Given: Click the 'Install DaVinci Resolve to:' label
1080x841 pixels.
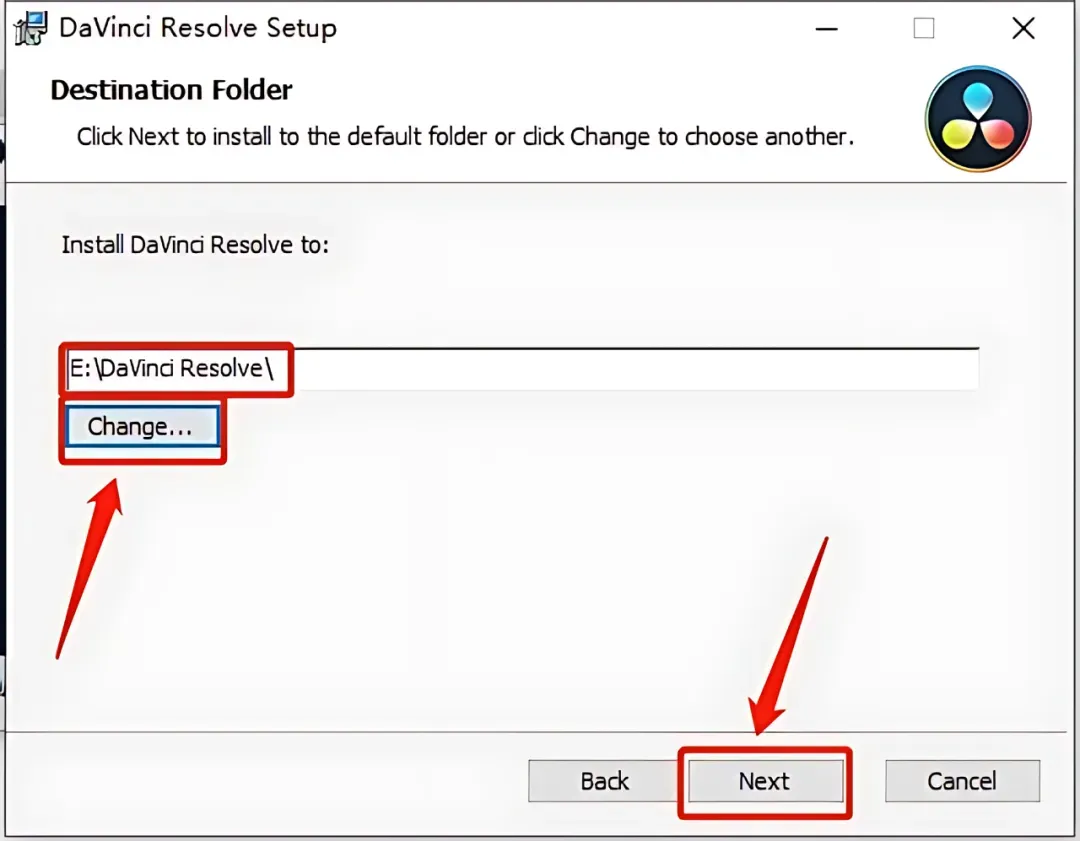Looking at the screenshot, I should click(x=196, y=245).
